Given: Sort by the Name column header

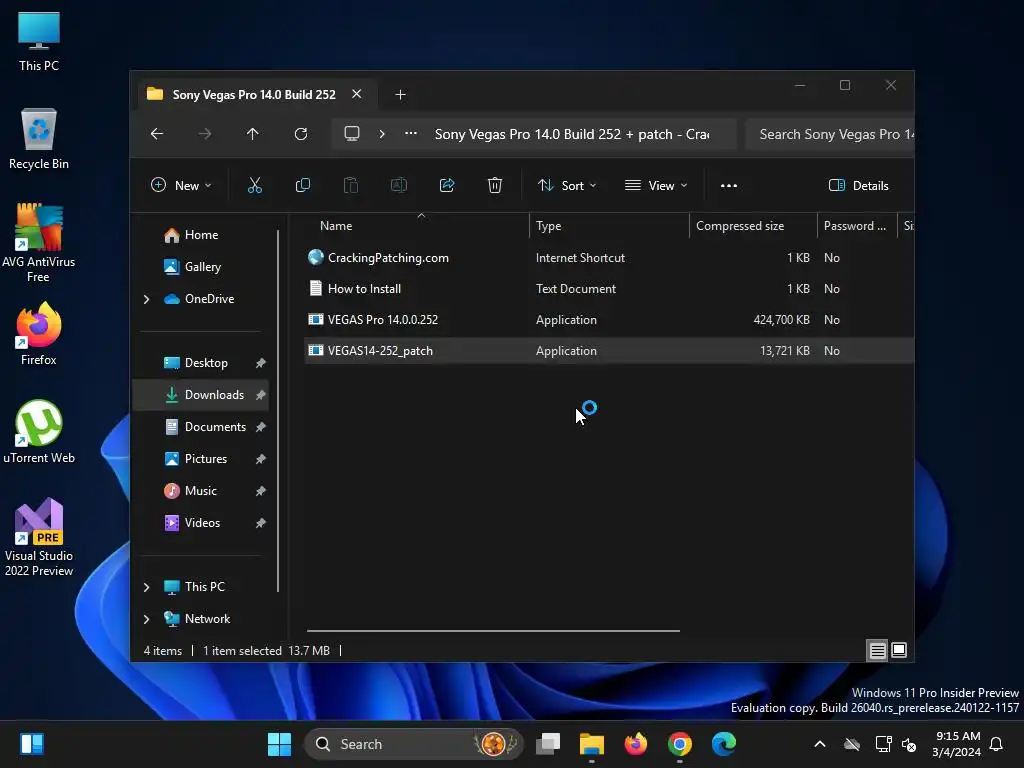Looking at the screenshot, I should click(417, 226).
